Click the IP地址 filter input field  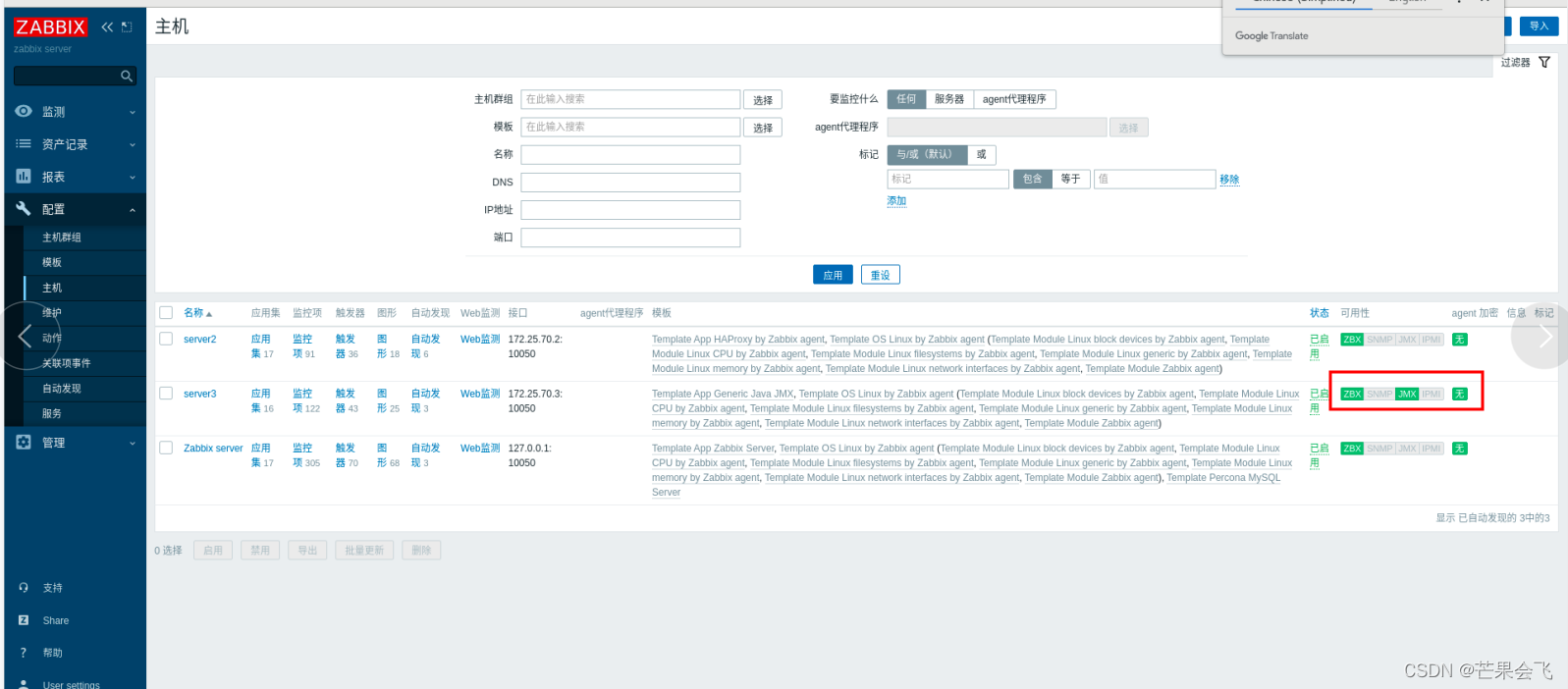click(630, 210)
